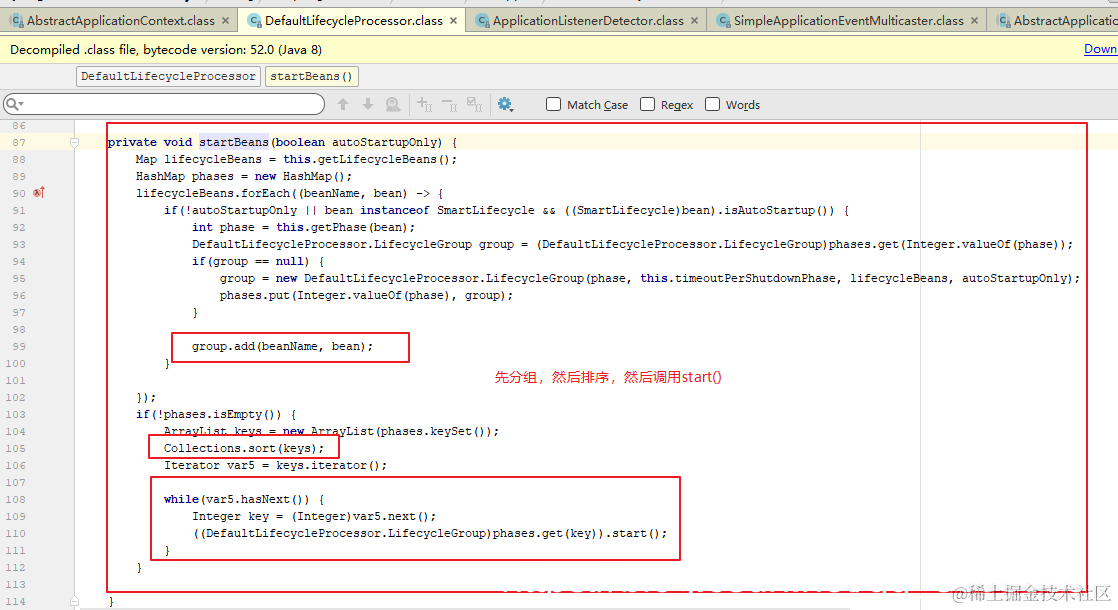Click line number 105 in gutter
The width and height of the screenshot is (1118, 610).
point(16,448)
